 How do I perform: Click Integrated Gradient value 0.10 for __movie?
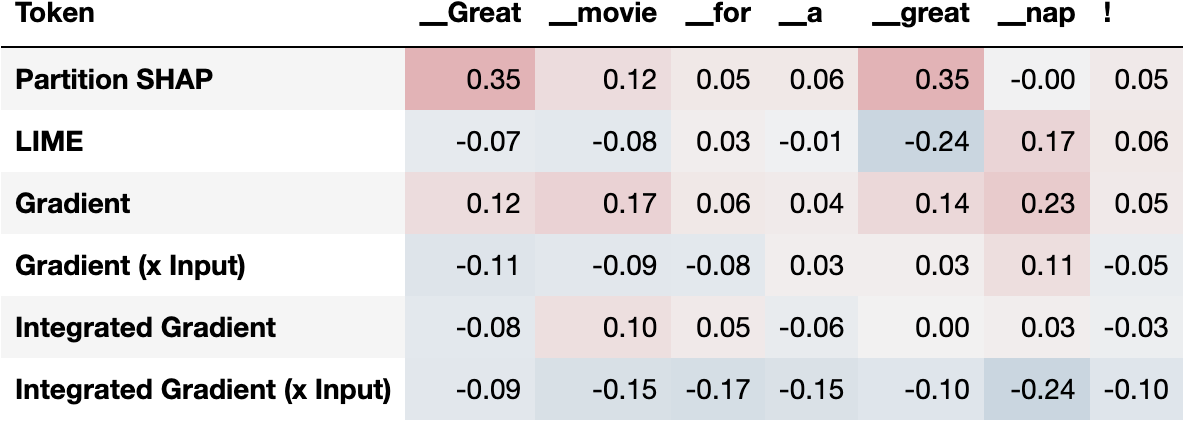630,328
